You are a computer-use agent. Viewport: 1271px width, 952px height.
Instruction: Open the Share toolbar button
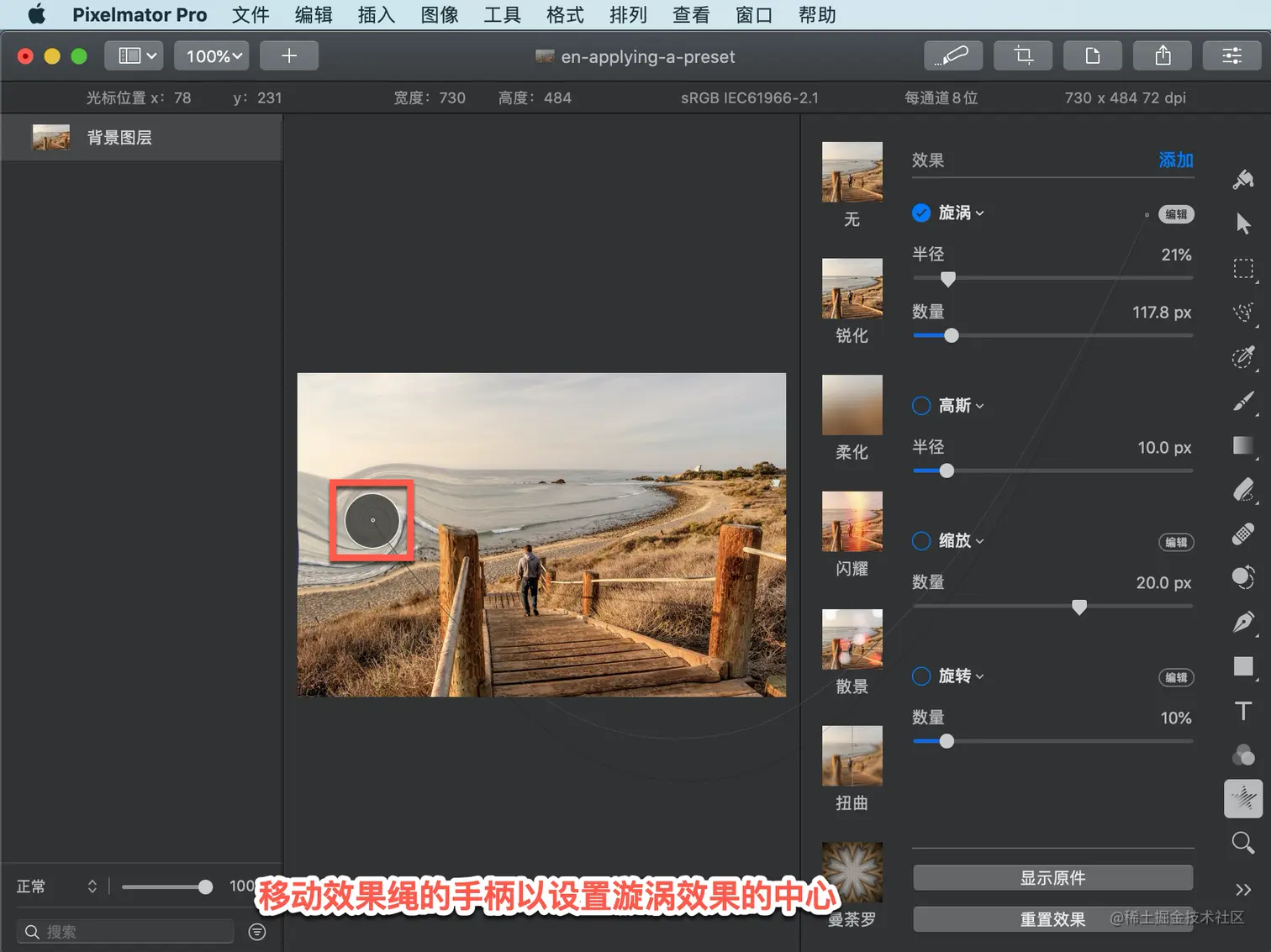[x=1163, y=55]
